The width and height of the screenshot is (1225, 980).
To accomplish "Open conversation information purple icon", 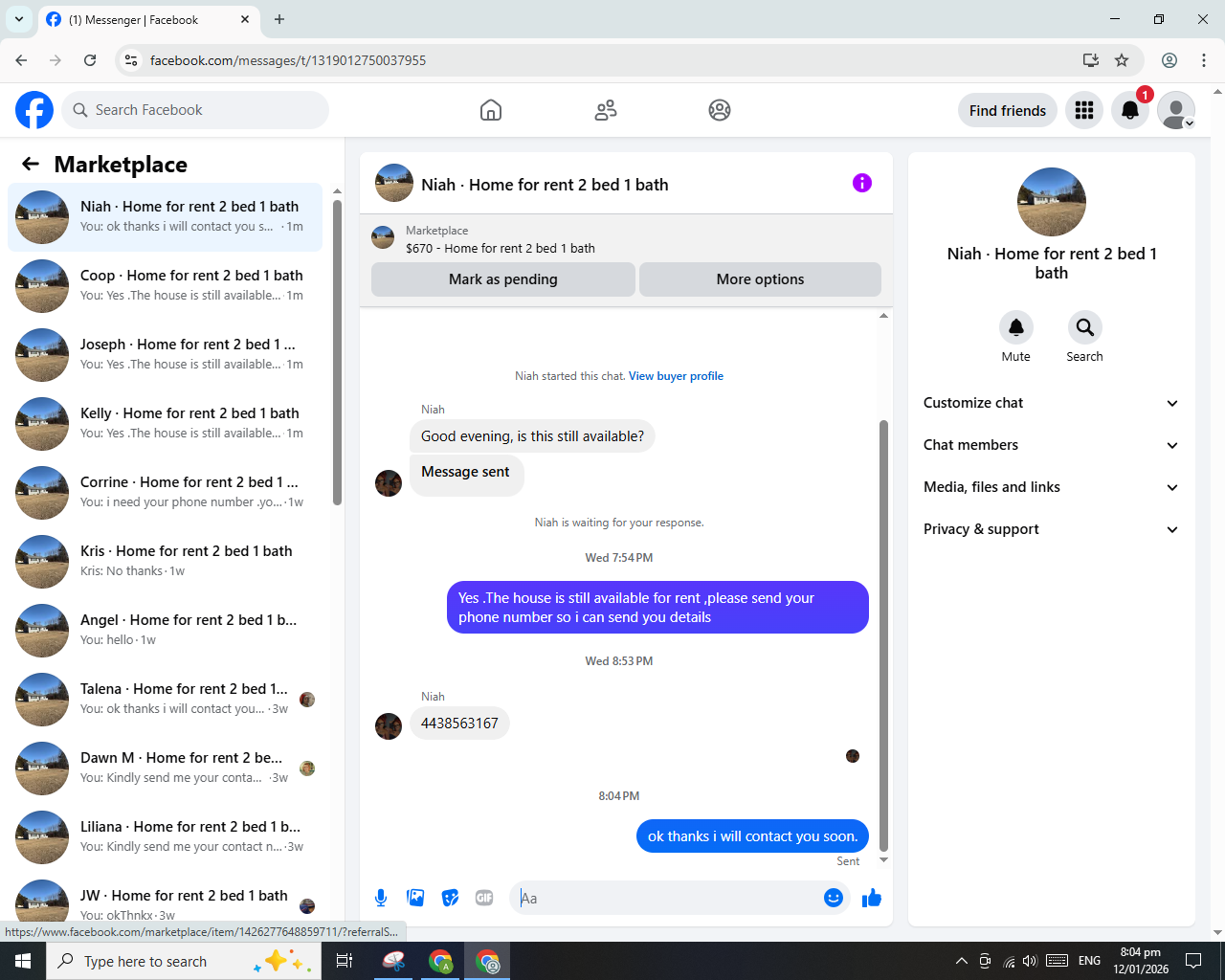I will pyautogui.click(x=862, y=183).
